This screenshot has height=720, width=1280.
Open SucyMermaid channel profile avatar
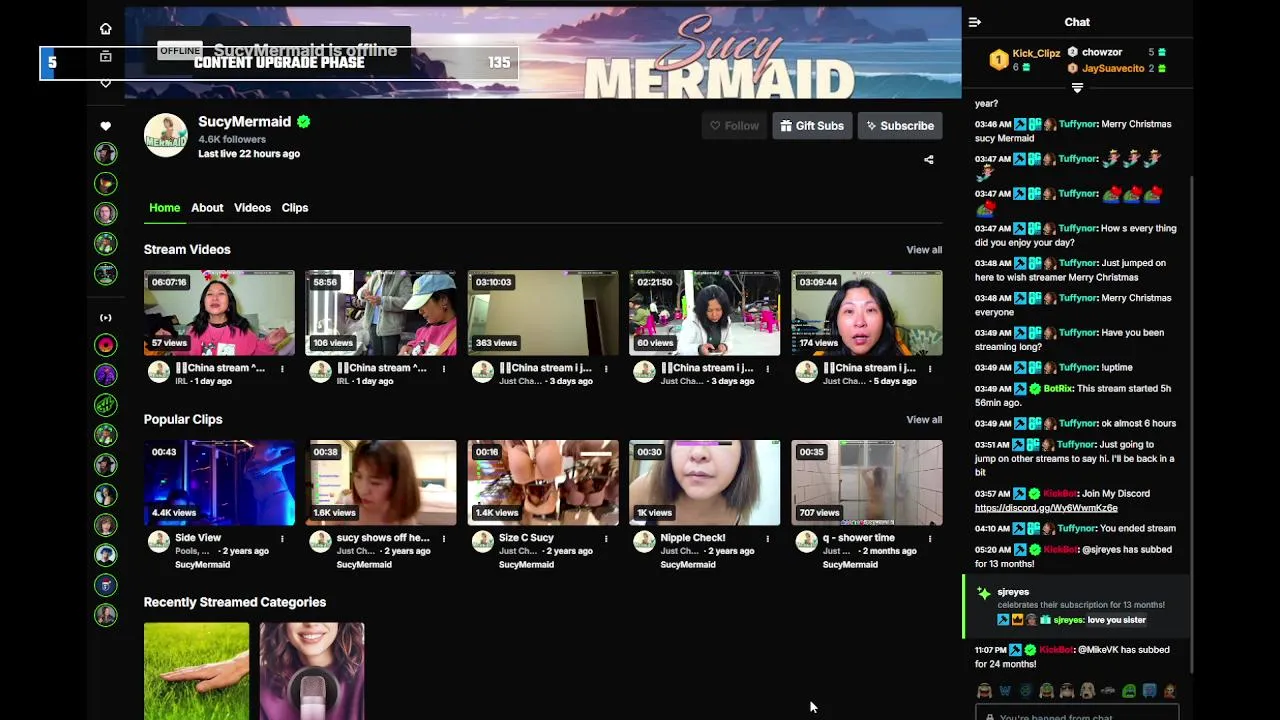[166, 135]
